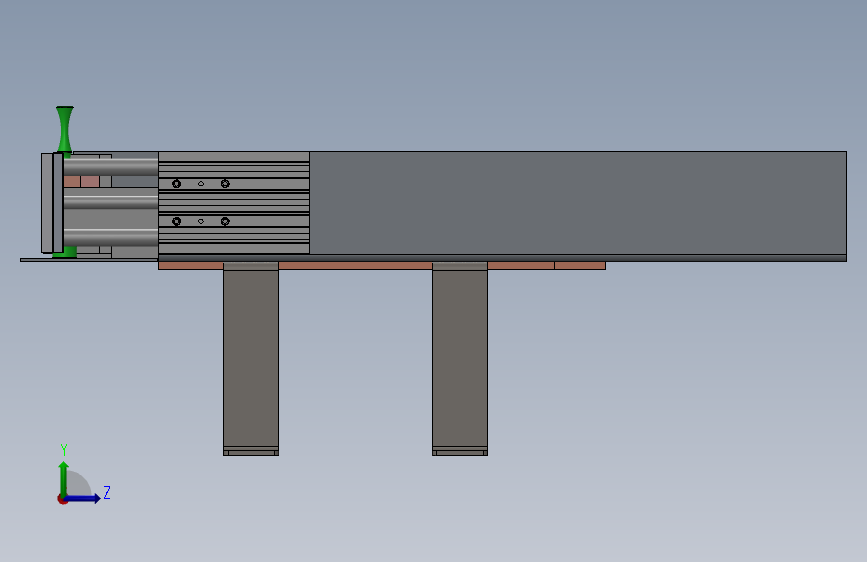Select the green hourglass-shaped handle on top
The height and width of the screenshot is (562, 867).
pyautogui.click(x=65, y=128)
